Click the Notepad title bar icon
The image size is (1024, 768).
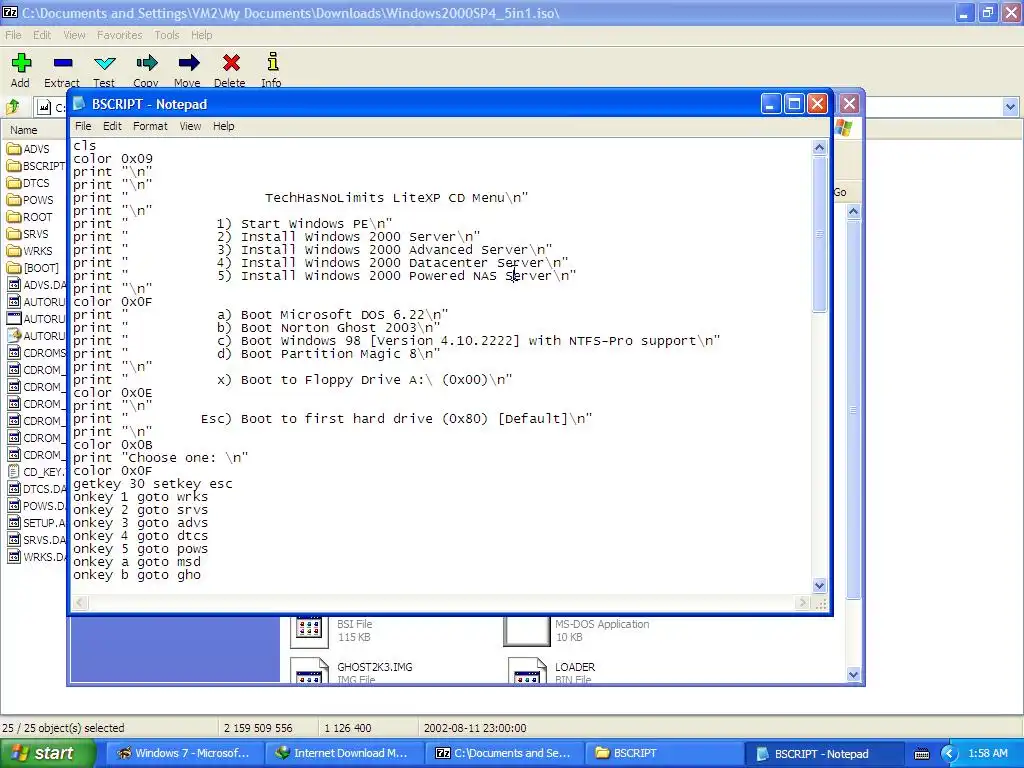click(x=79, y=104)
